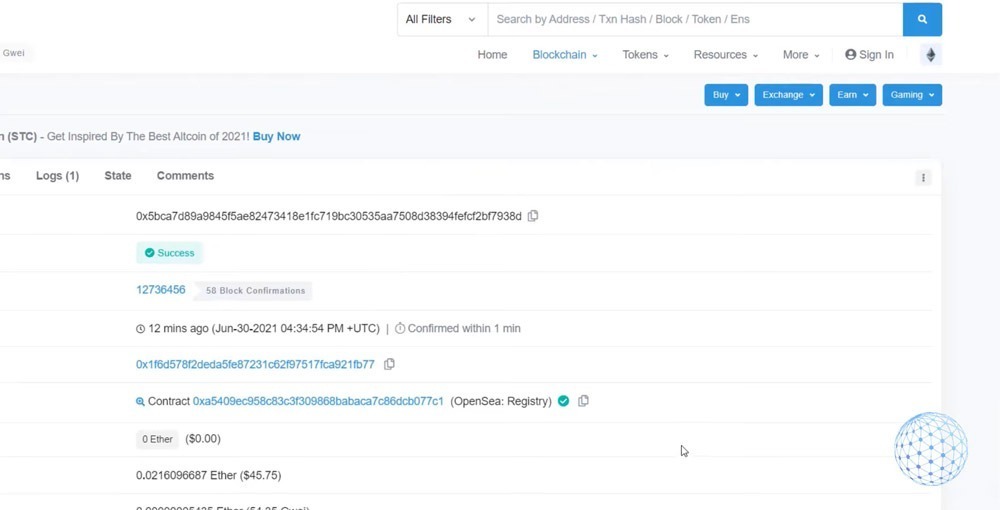Open block number 12736456 link

pyautogui.click(x=160, y=290)
